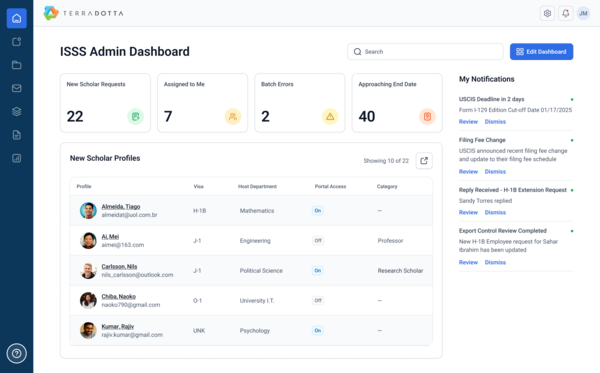
Task: Open the Home icon in sidebar
Action: (x=16, y=18)
